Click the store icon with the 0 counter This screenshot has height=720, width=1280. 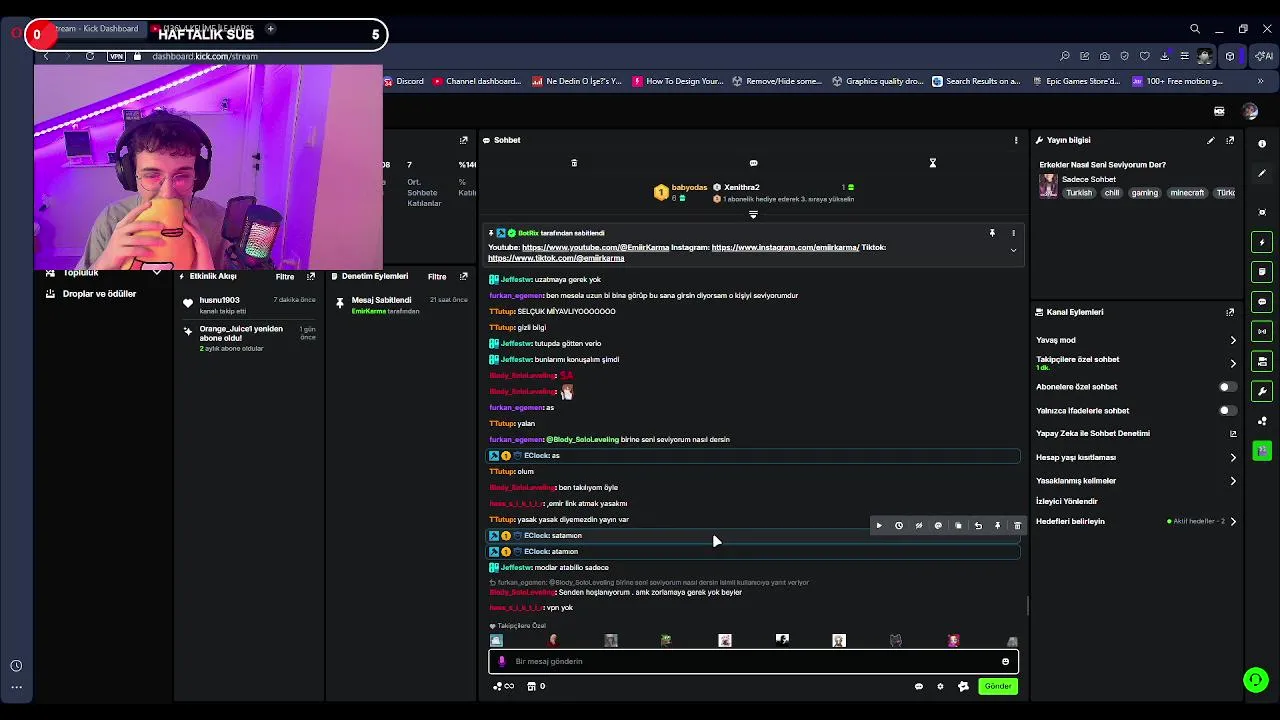(x=535, y=686)
